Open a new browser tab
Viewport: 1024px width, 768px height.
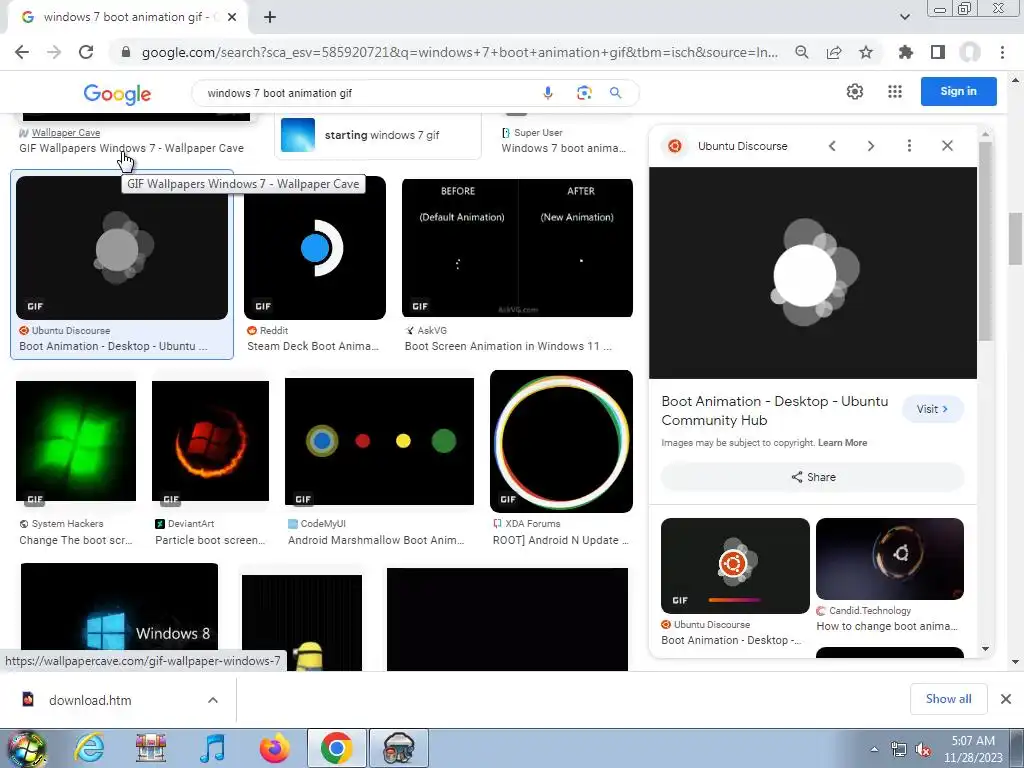tap(270, 17)
